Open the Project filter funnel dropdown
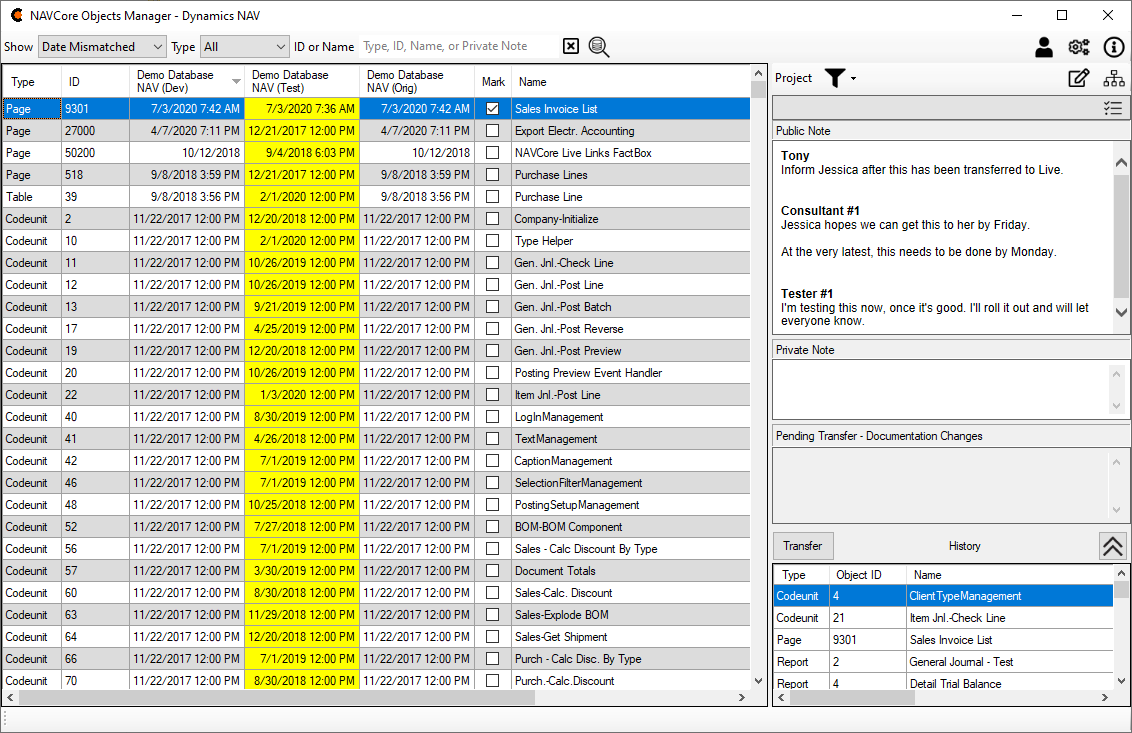 pos(840,78)
